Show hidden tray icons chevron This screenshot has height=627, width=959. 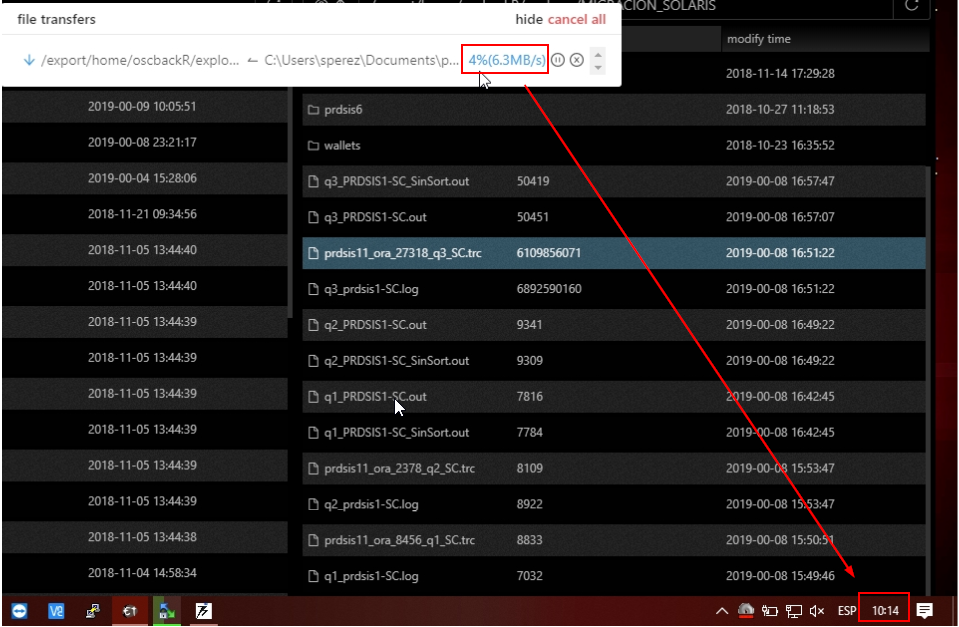pyautogui.click(x=722, y=610)
